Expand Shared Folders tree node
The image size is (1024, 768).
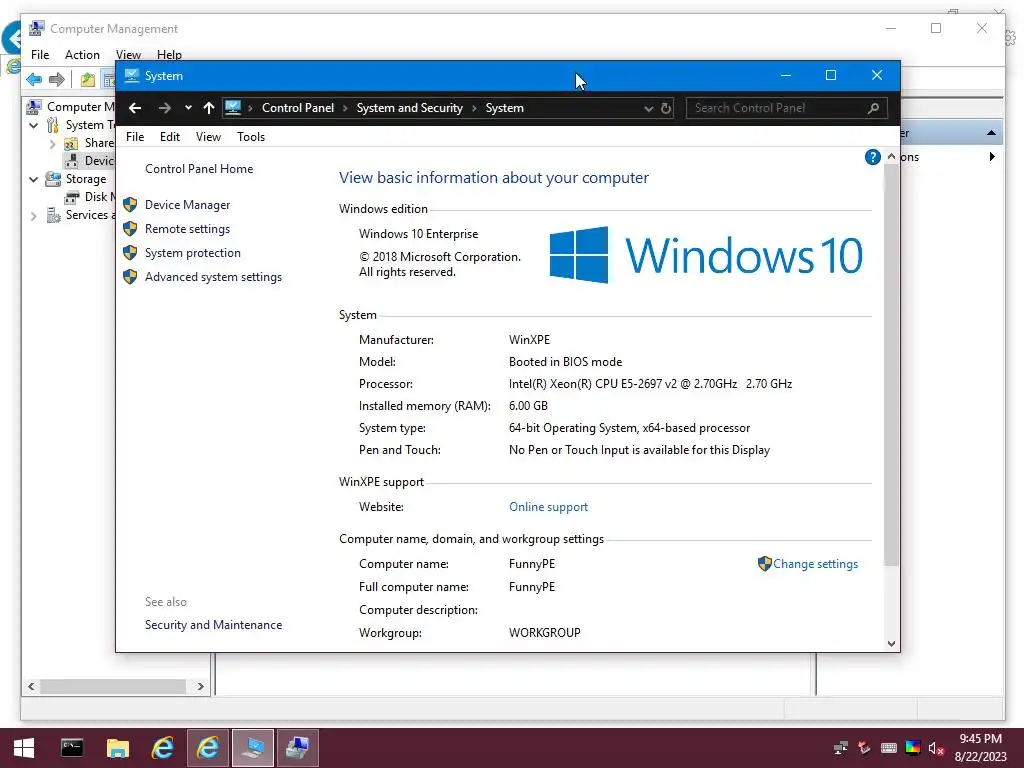(x=52, y=144)
